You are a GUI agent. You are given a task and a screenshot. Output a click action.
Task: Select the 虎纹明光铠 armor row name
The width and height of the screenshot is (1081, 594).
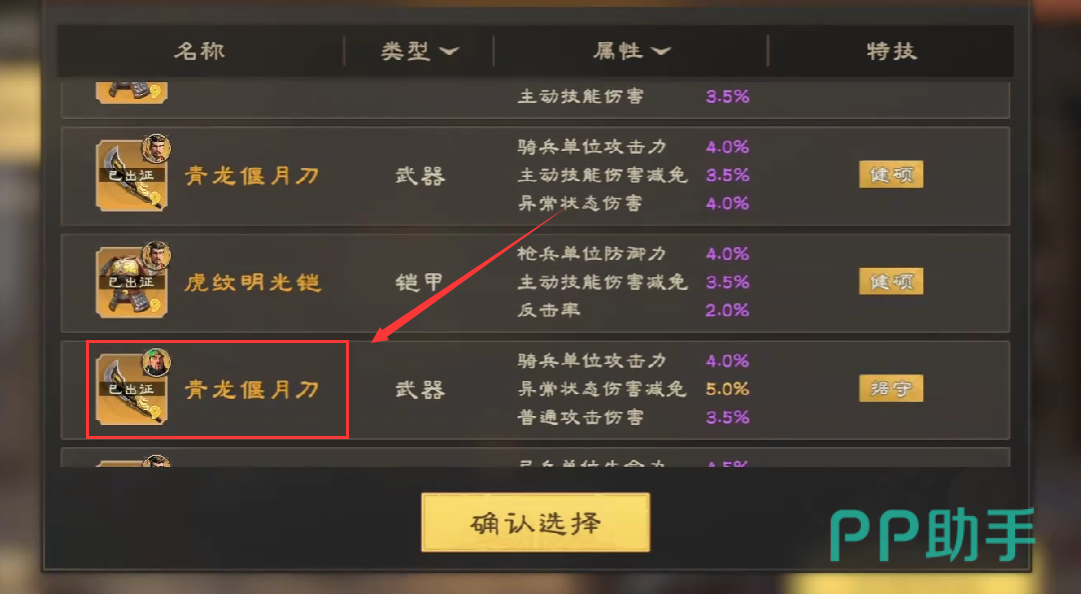[253, 283]
